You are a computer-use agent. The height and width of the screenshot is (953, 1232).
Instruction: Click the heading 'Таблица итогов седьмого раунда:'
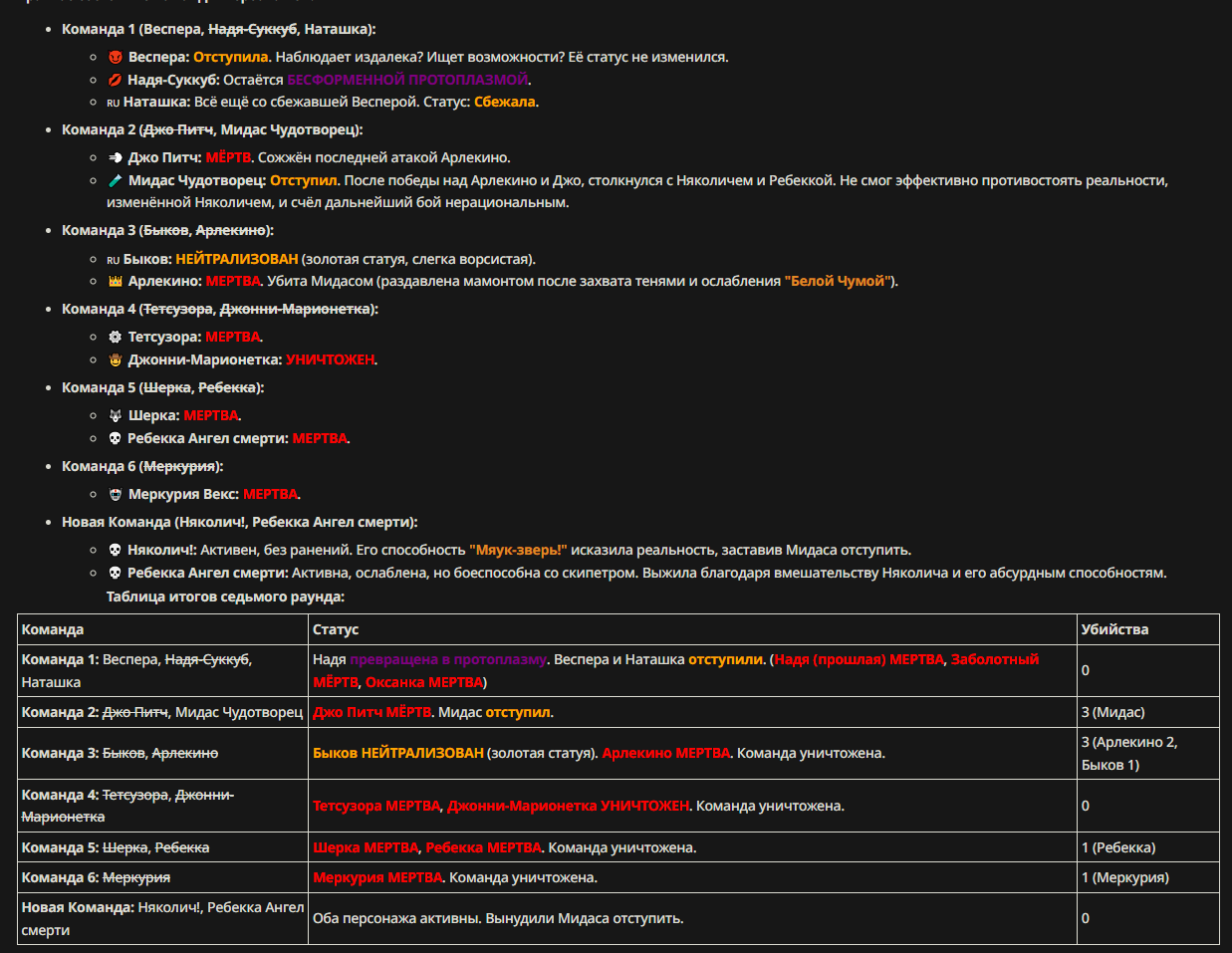click(225, 596)
